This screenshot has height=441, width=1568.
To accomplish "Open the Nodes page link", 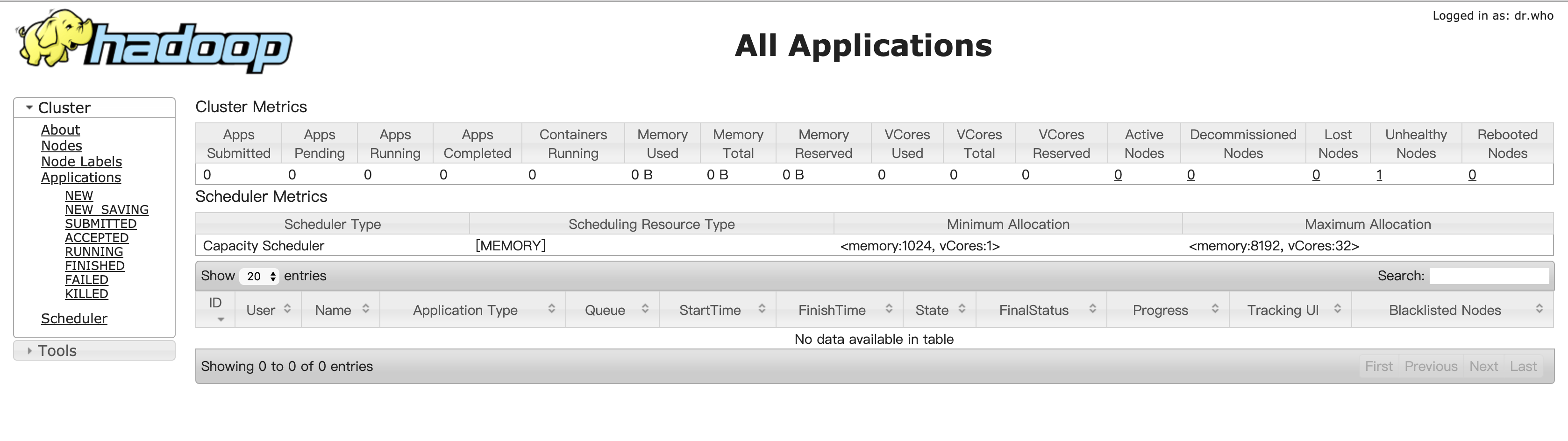I will [x=62, y=145].
